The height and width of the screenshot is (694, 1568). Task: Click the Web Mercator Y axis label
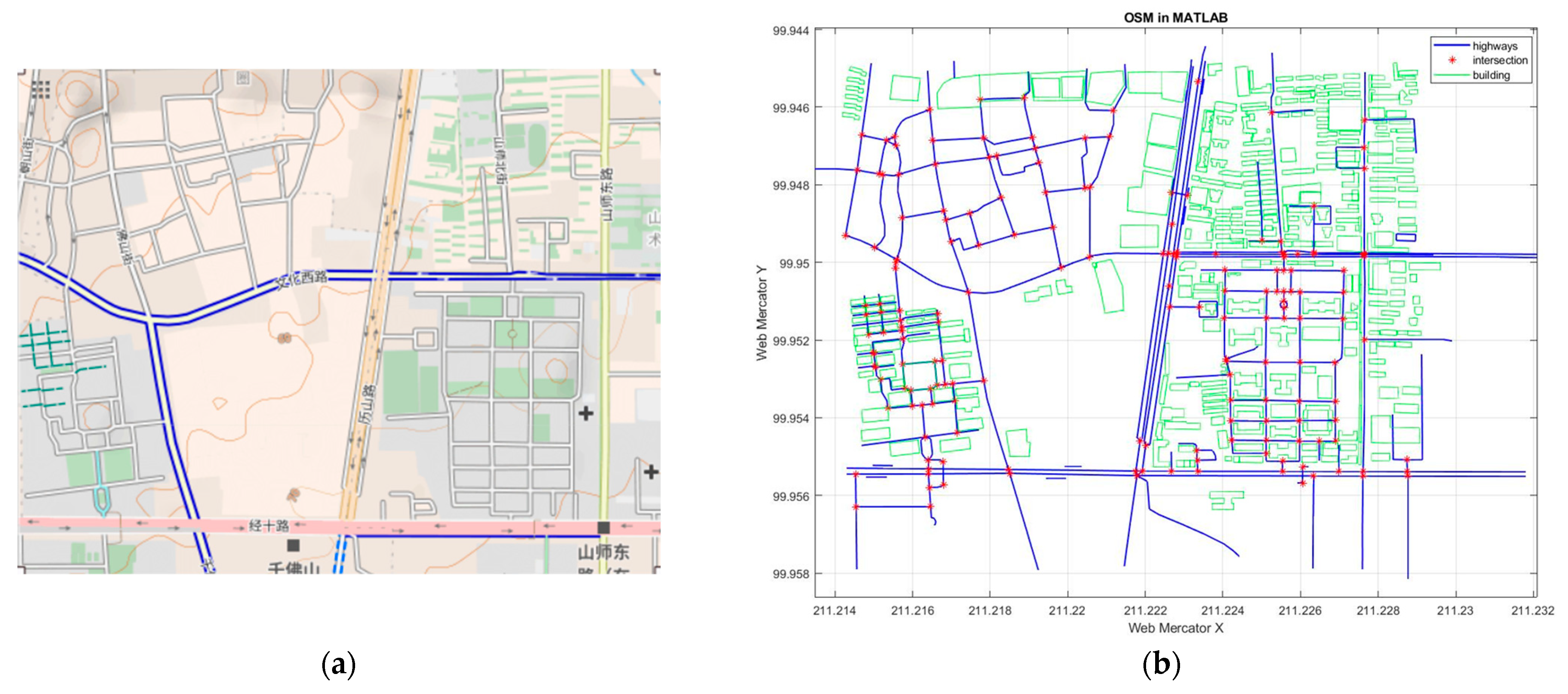click(762, 313)
